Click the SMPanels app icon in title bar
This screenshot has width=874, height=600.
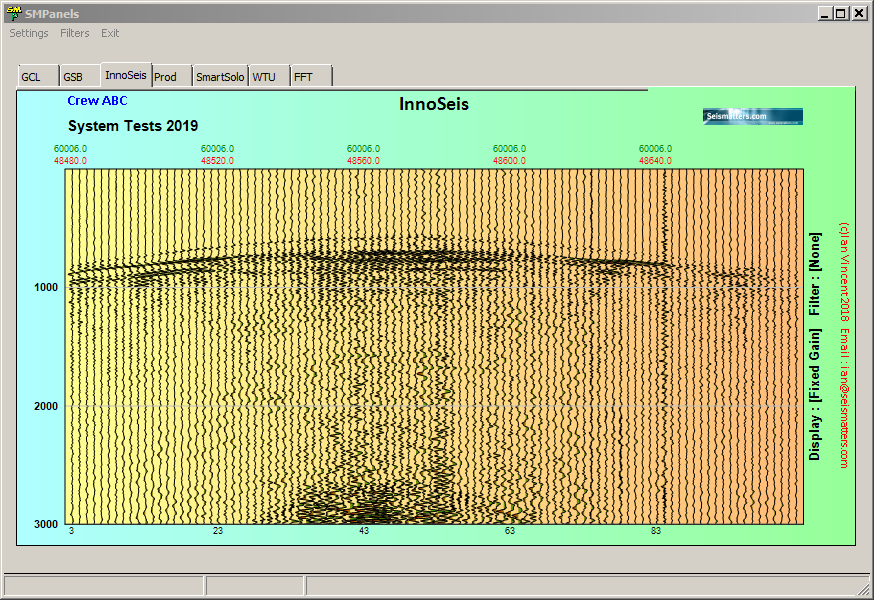click(x=14, y=13)
